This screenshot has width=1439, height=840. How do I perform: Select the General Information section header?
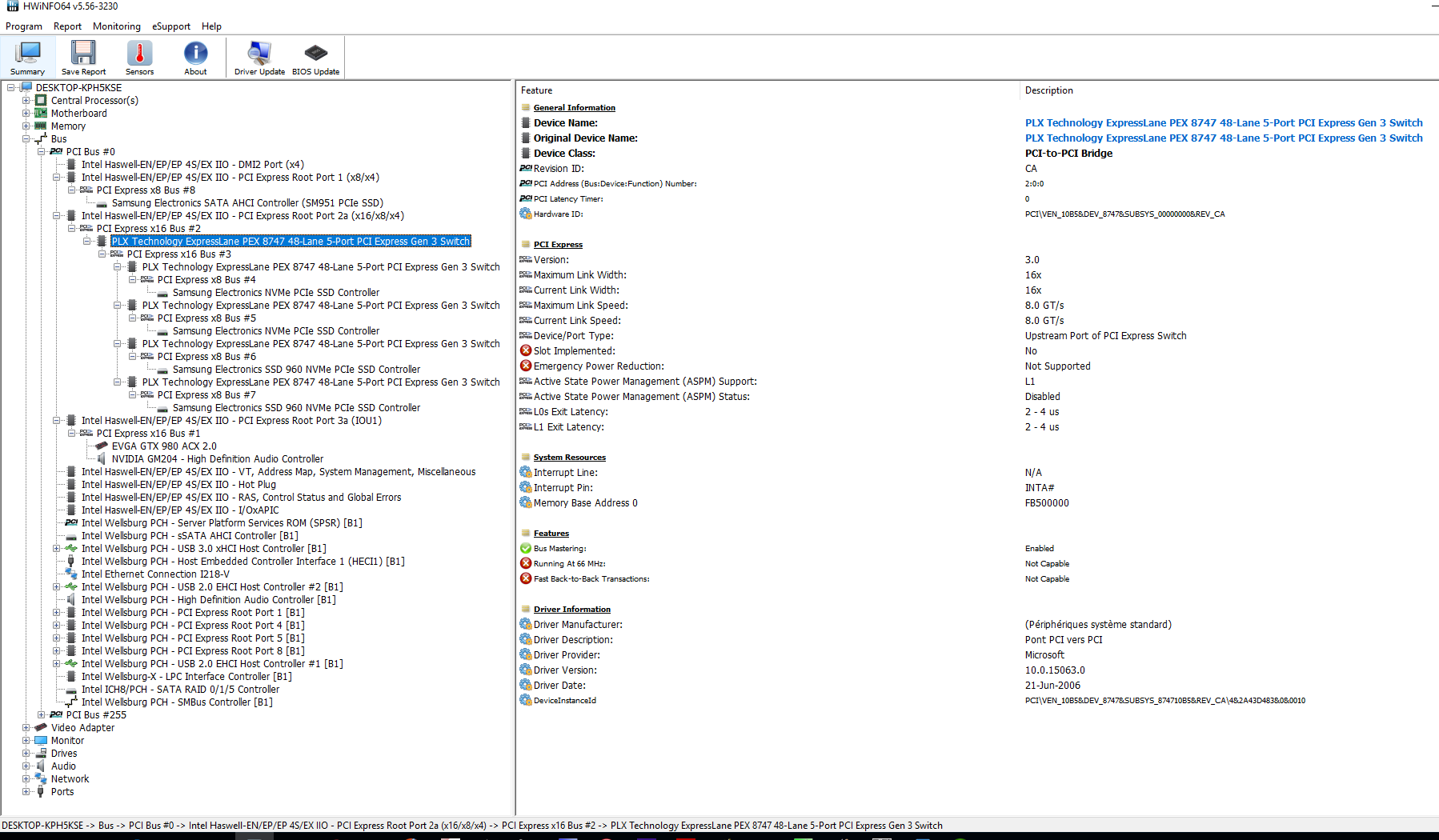[x=575, y=108]
